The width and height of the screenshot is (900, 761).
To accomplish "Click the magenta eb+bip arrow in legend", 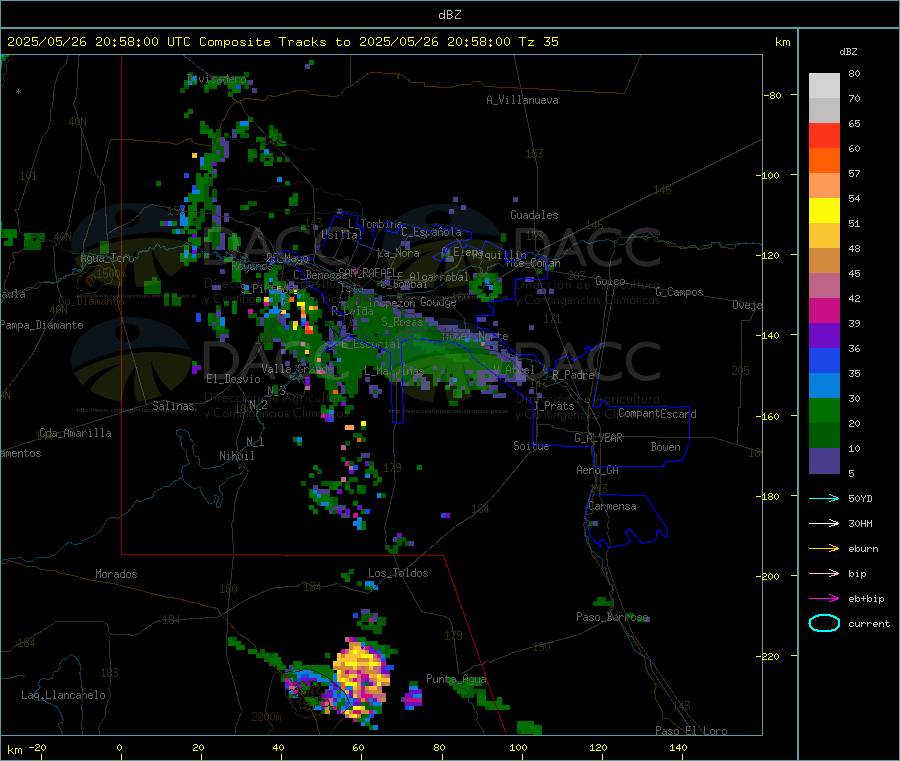I will (x=824, y=599).
